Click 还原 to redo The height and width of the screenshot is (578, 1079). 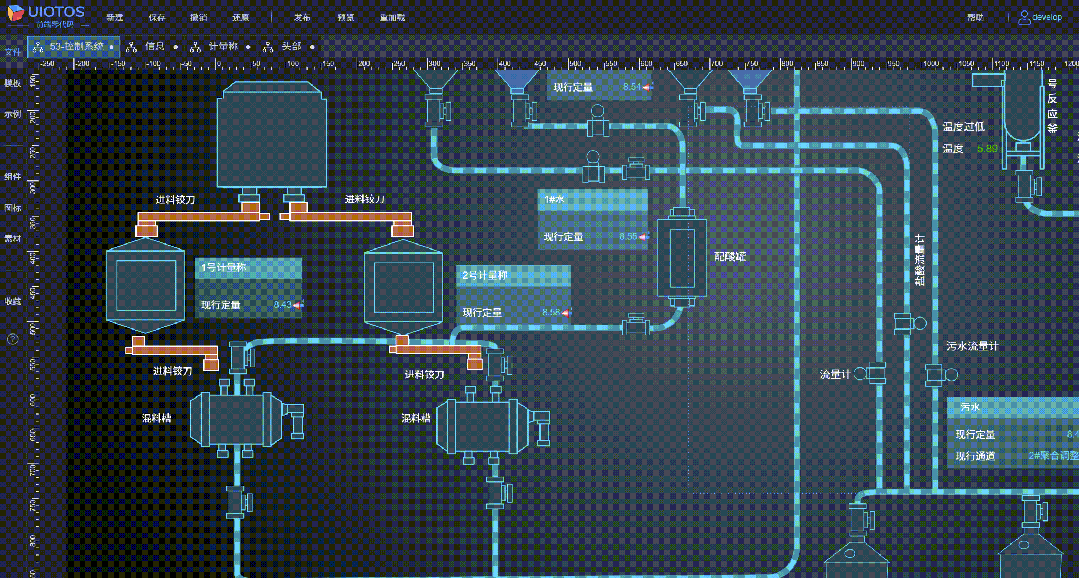239,18
